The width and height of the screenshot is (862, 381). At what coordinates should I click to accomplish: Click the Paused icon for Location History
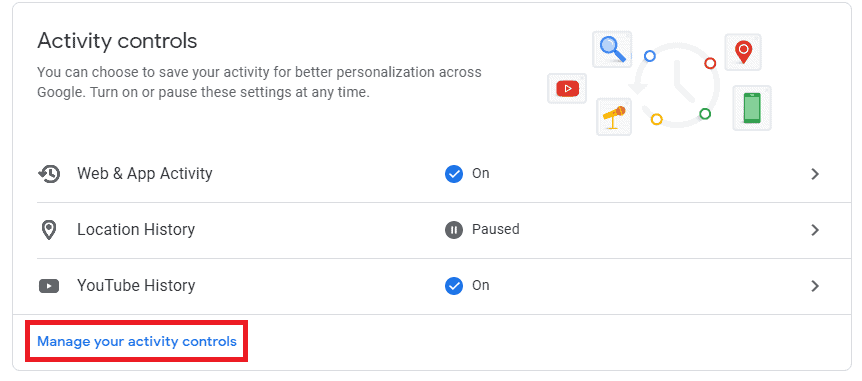(454, 230)
